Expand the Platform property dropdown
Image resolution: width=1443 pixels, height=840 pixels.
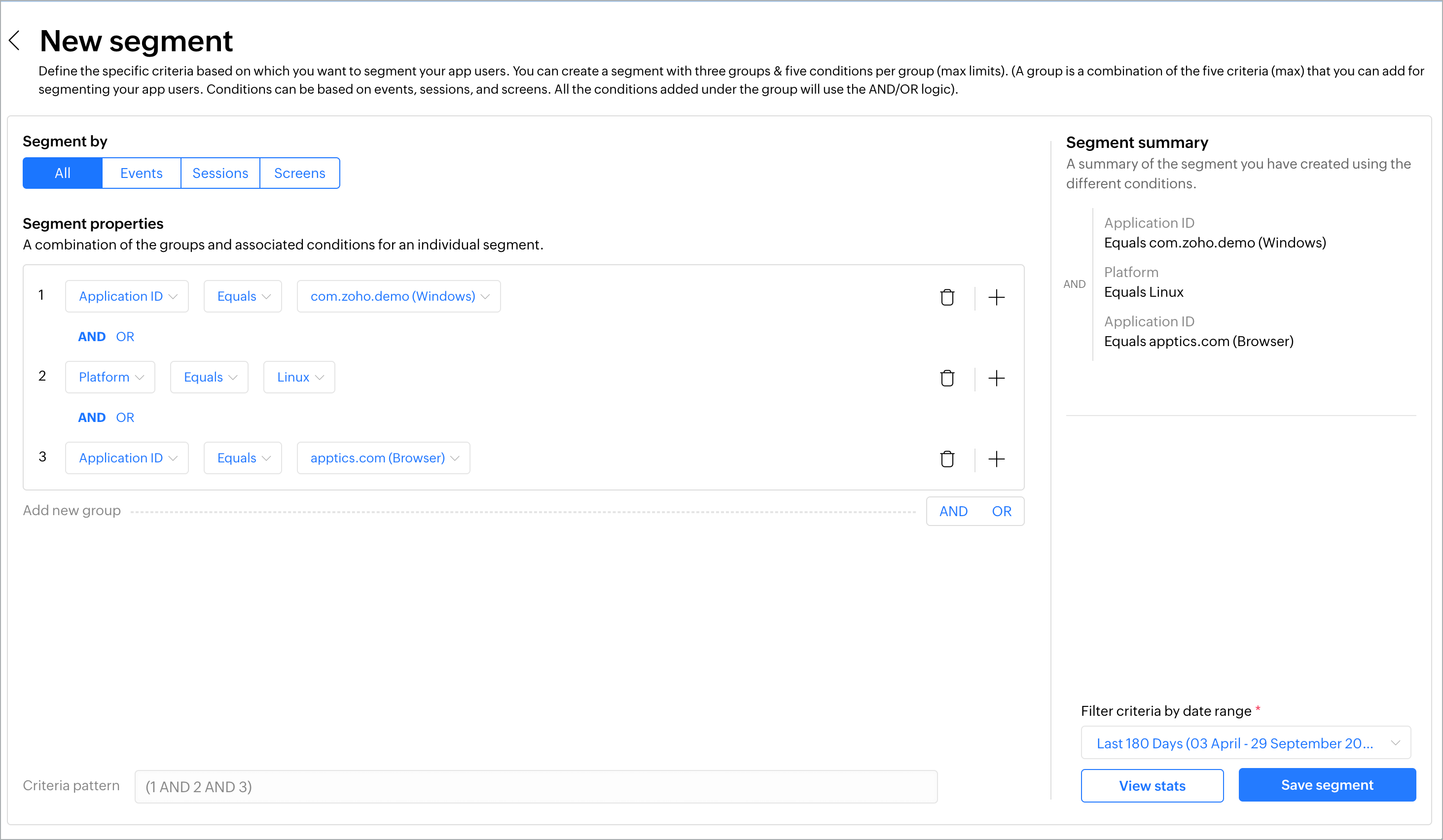point(110,377)
